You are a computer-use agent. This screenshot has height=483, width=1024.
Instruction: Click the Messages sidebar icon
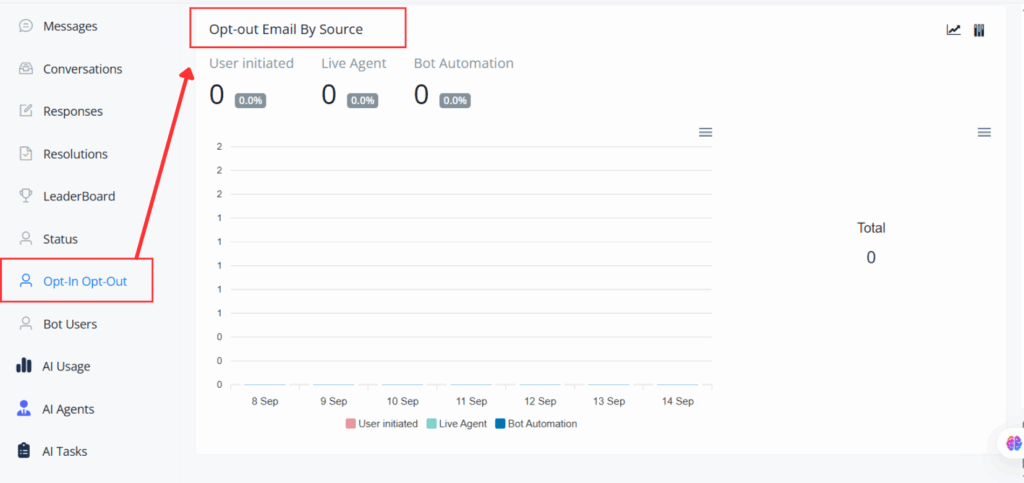[x=26, y=26]
